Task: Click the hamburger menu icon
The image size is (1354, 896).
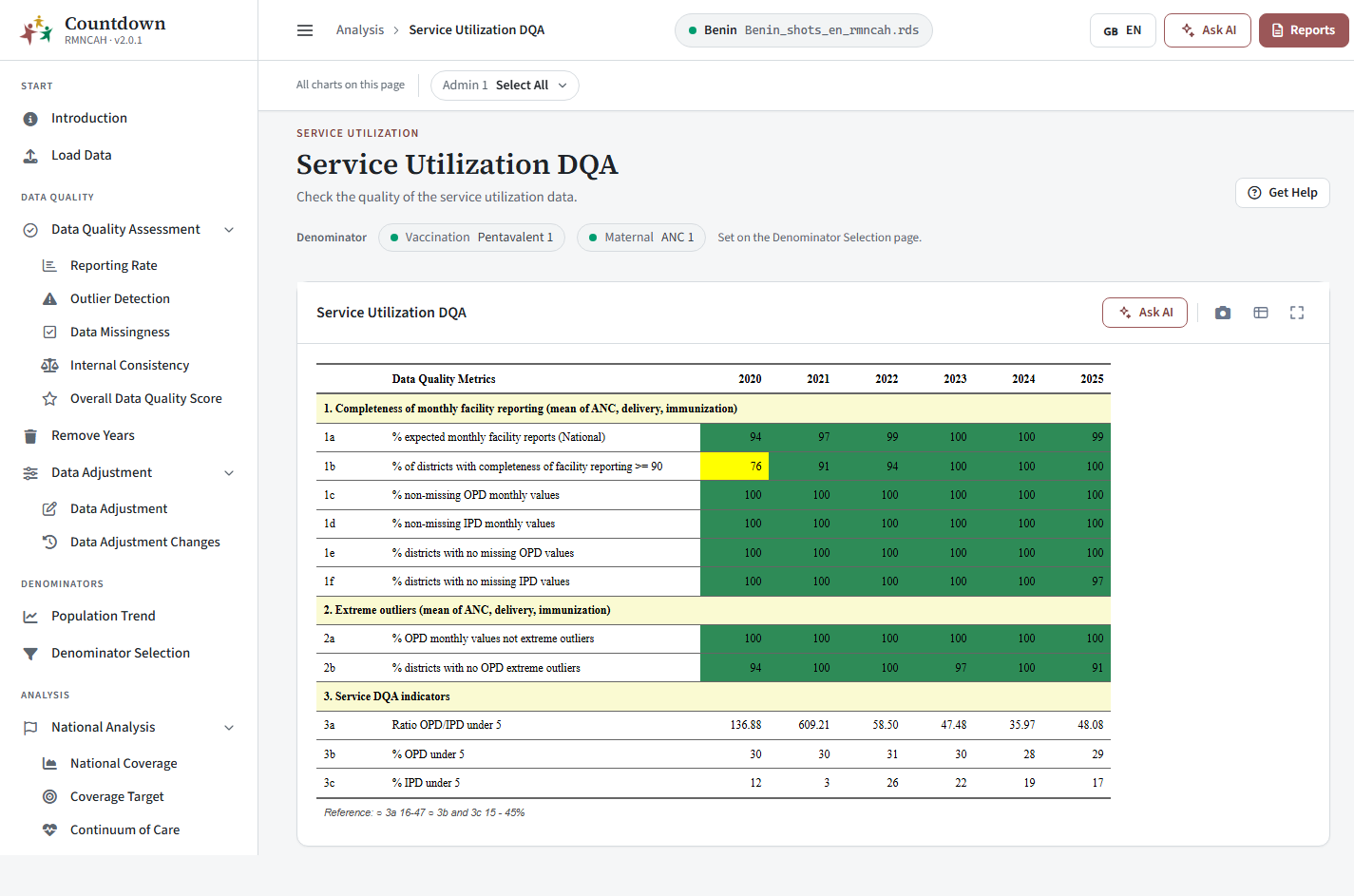Action: pos(305,30)
